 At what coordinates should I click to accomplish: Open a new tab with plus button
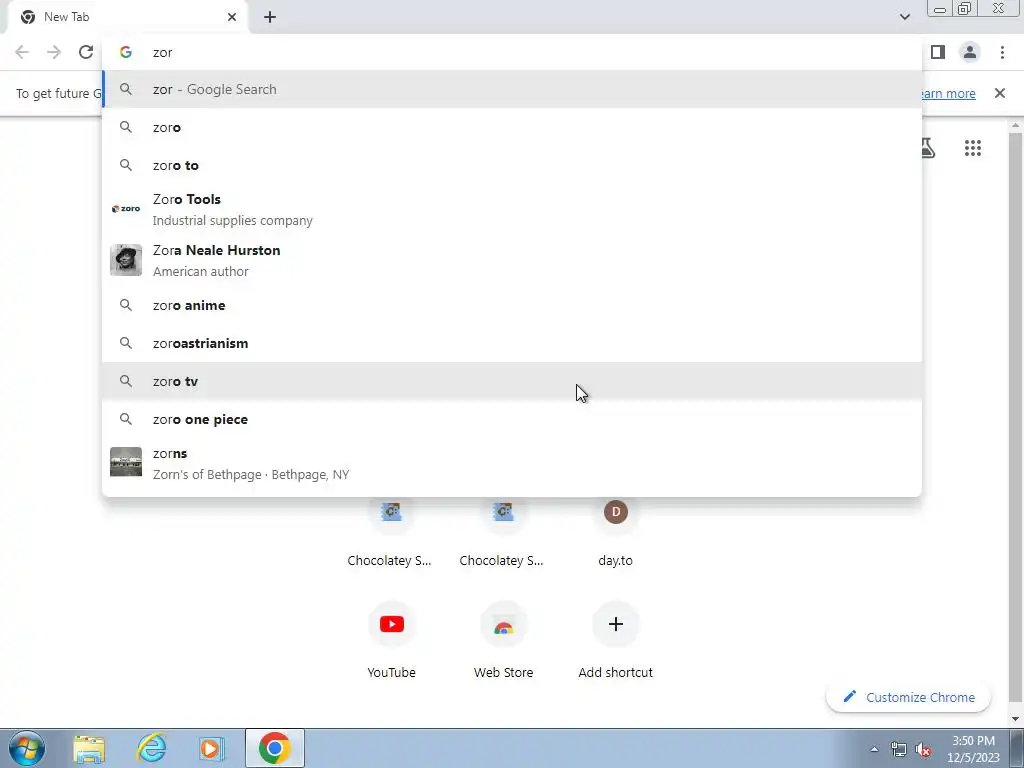(x=270, y=17)
